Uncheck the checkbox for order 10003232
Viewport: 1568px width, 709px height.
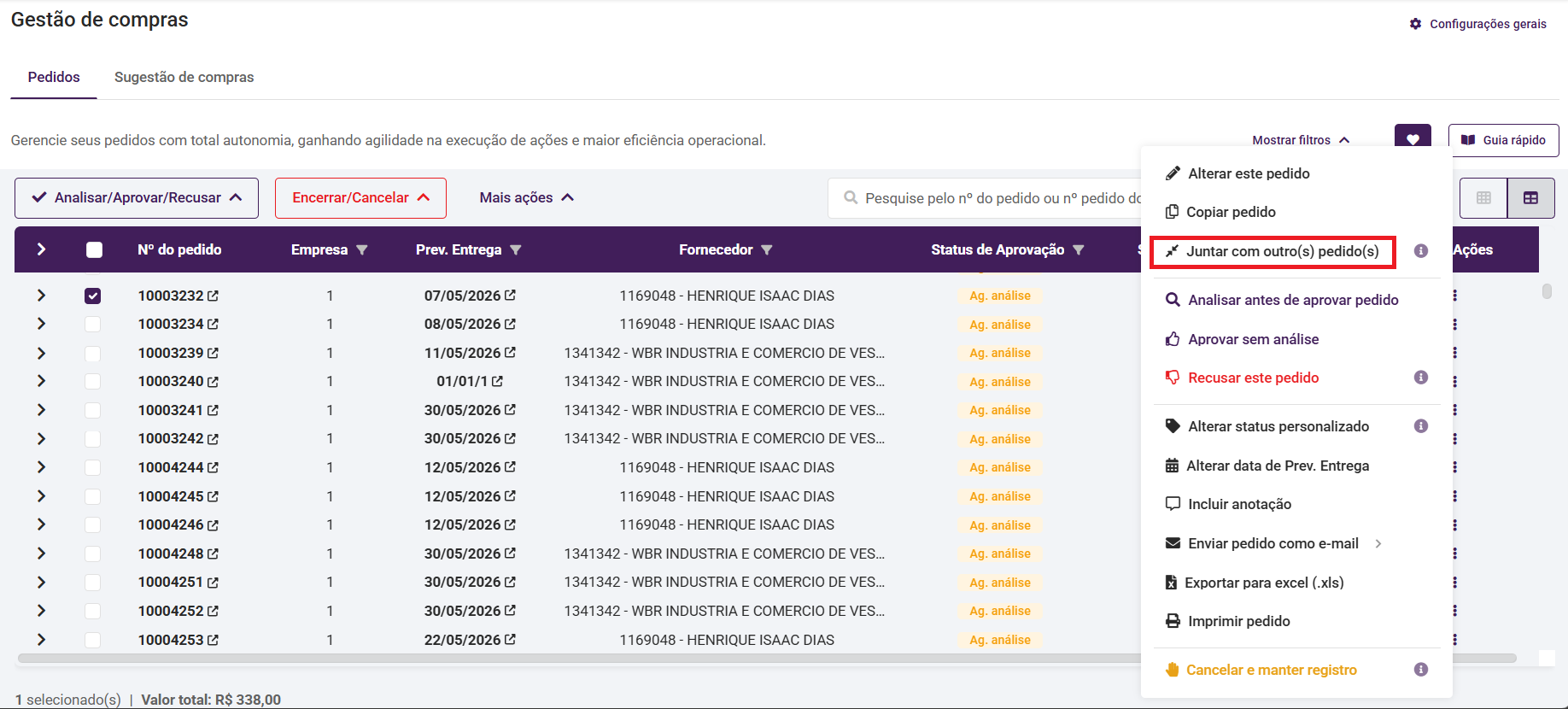(93, 296)
